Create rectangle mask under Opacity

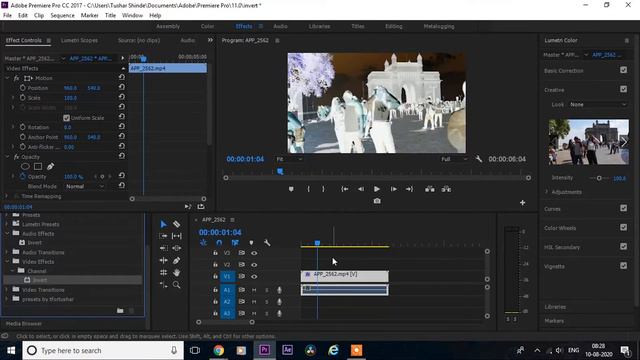tap(38, 167)
